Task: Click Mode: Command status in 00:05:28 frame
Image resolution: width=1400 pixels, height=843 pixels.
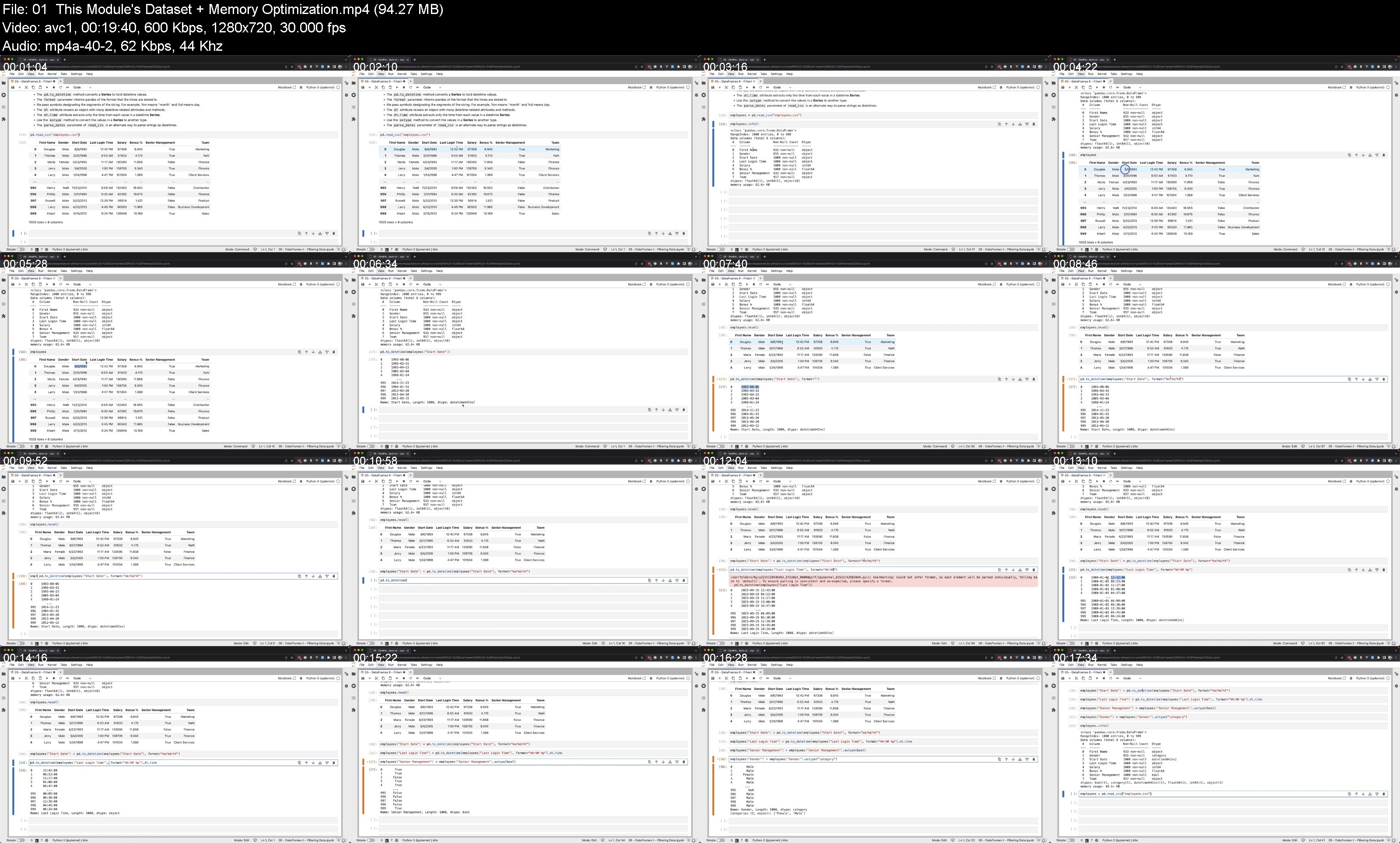Action: (236, 446)
